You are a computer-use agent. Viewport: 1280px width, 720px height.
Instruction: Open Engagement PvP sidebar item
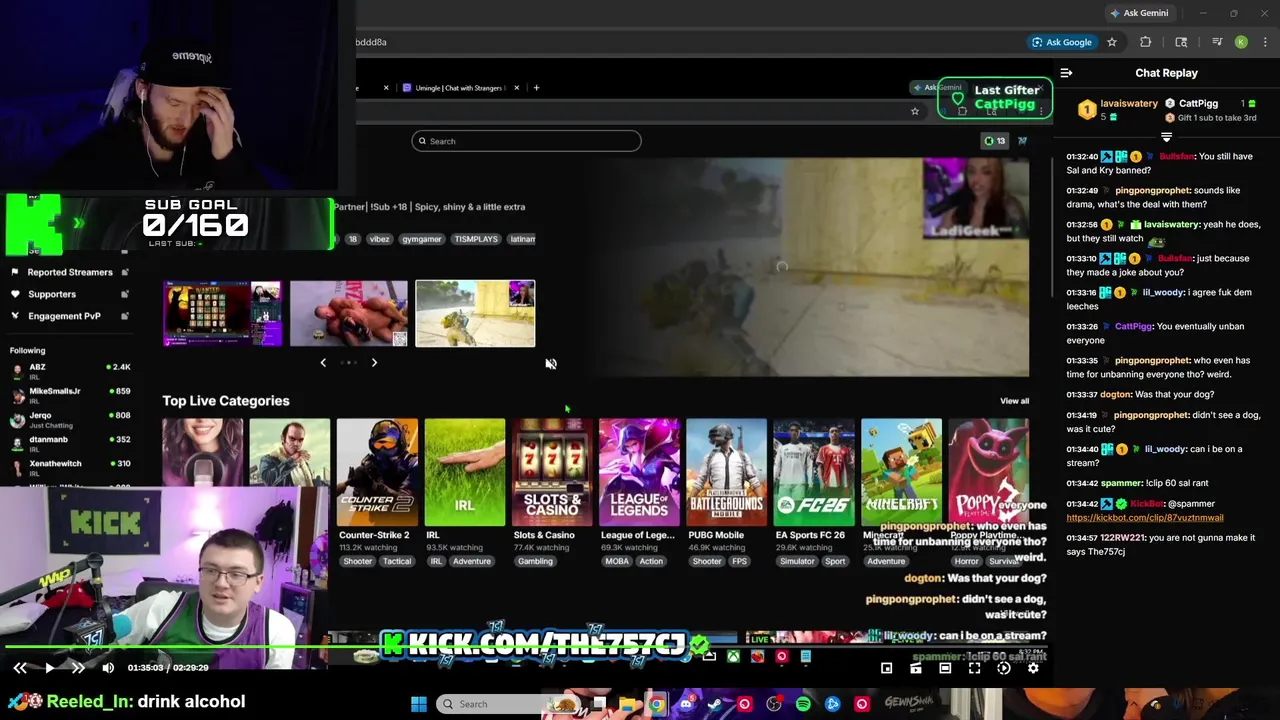click(69, 316)
